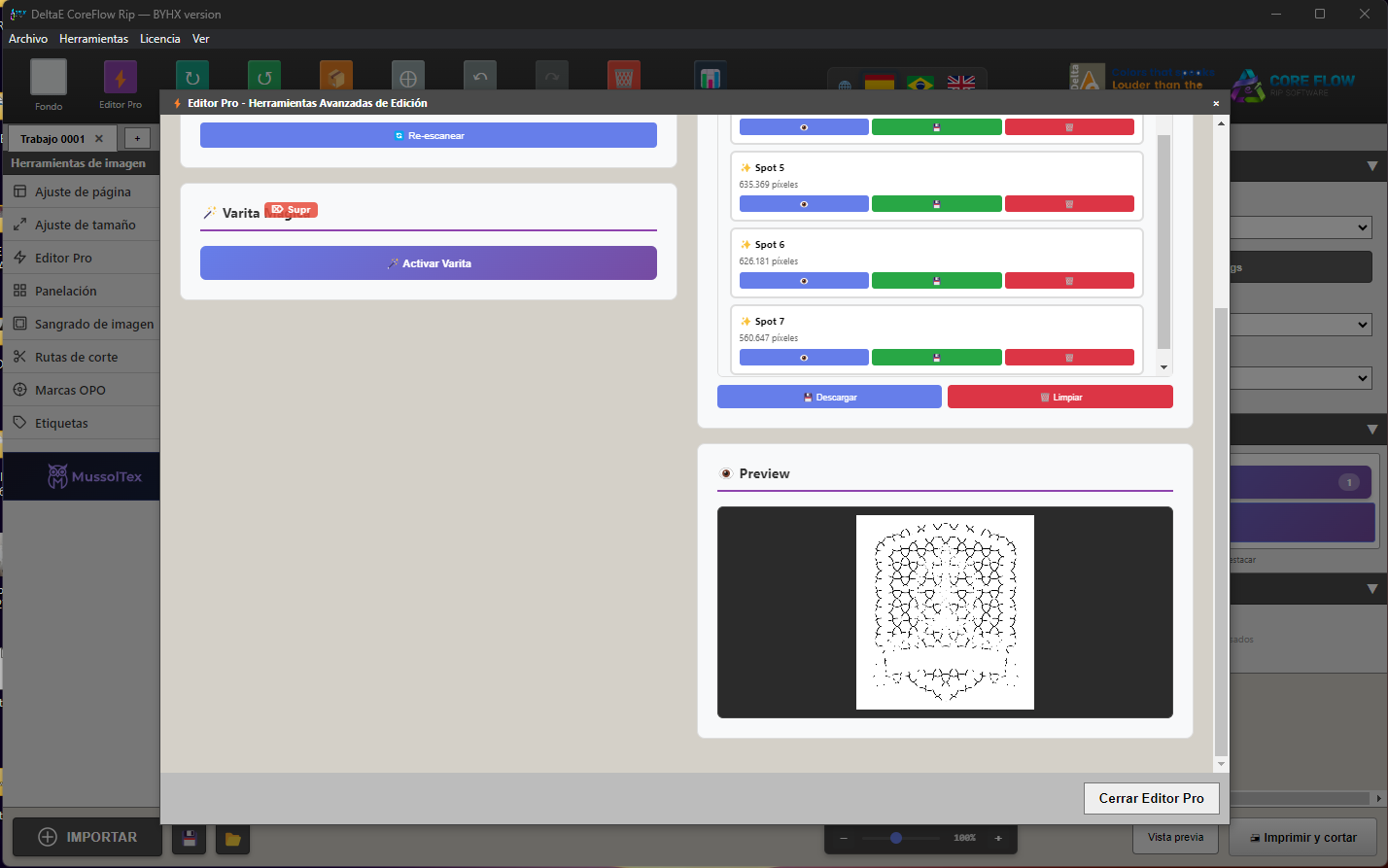Click the zoom slider handle
The image size is (1388, 868).
(896, 838)
